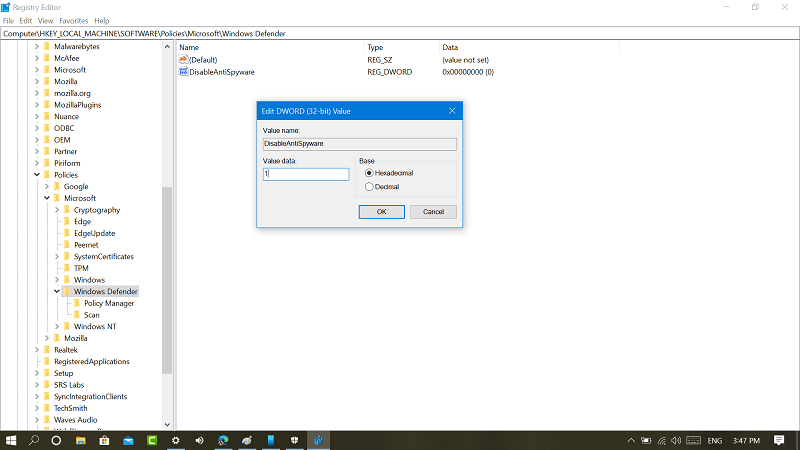Open the speaker app on the taskbar

tap(199, 440)
